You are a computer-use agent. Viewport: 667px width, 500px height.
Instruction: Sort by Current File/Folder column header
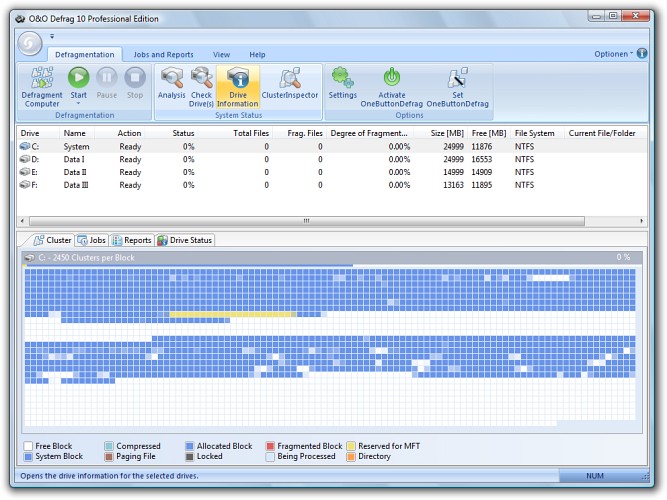[x=605, y=133]
